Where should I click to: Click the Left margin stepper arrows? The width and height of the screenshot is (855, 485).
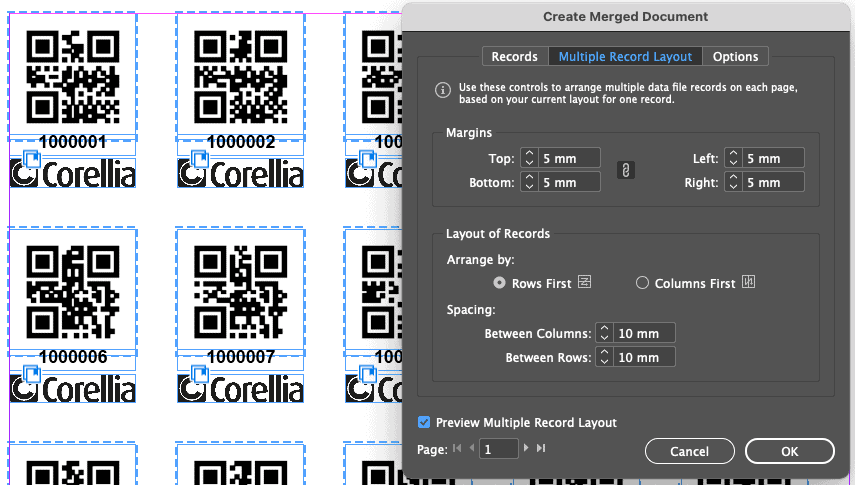coord(733,158)
